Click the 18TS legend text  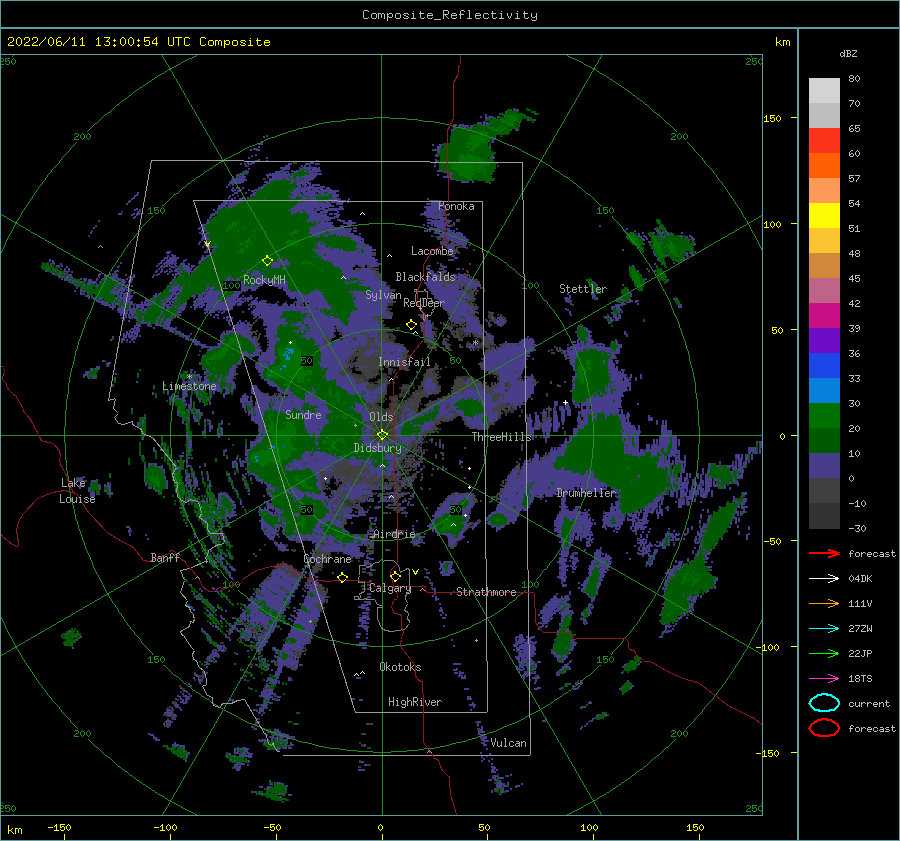[x=860, y=679]
